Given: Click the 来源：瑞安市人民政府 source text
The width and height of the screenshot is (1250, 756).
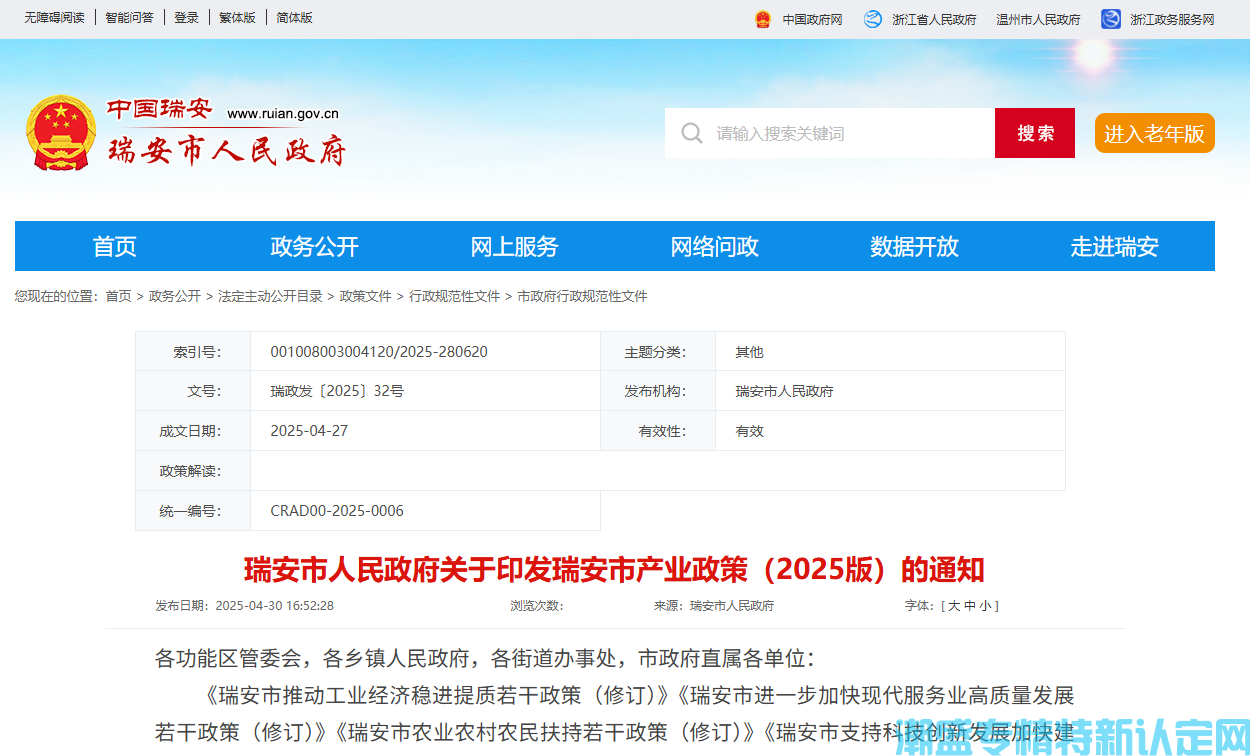Looking at the screenshot, I should click(714, 606).
